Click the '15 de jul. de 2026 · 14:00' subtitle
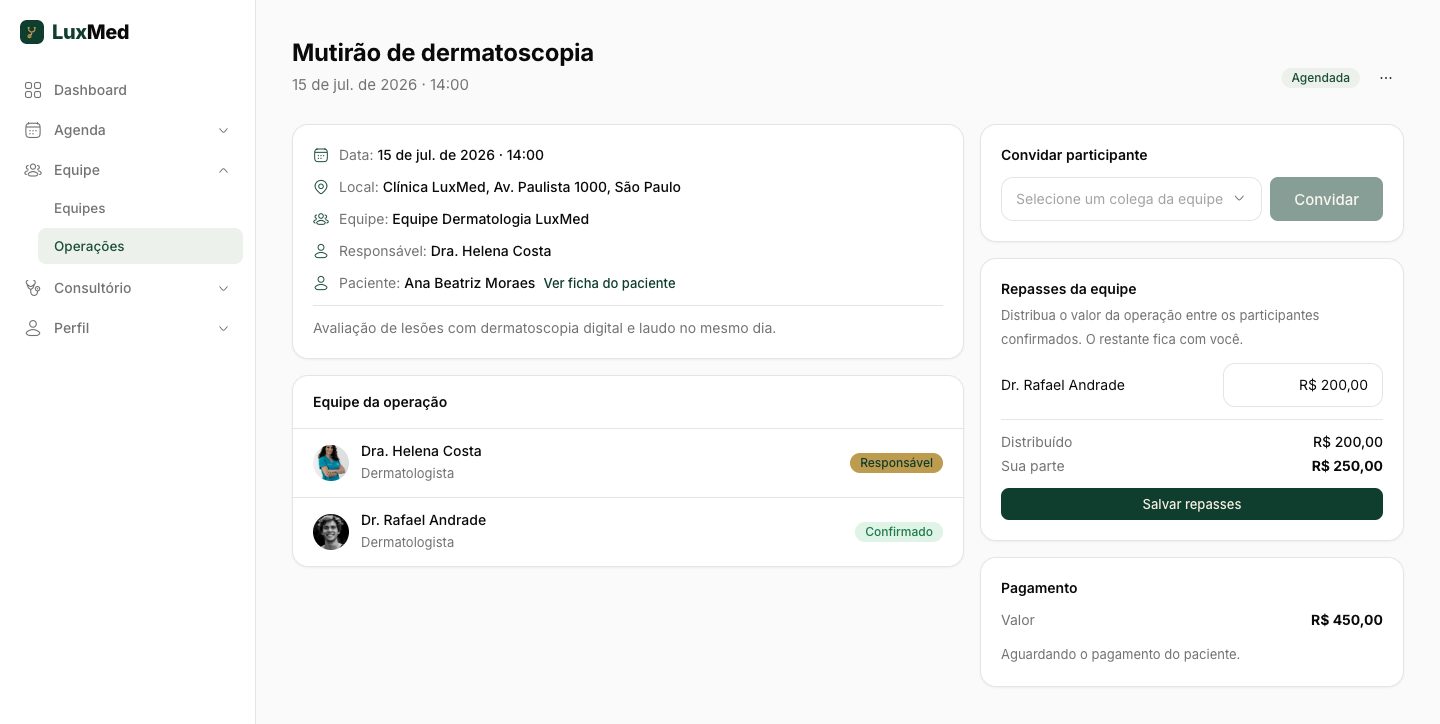This screenshot has height=724, width=1440. pyautogui.click(x=380, y=85)
